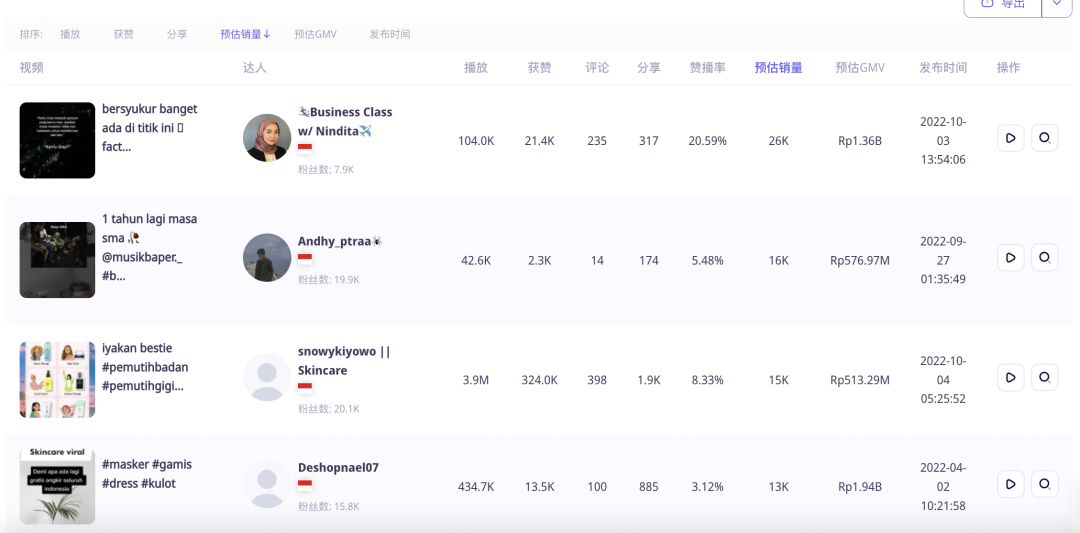Toggle 预估销量 sort order in sort bar

point(245,34)
